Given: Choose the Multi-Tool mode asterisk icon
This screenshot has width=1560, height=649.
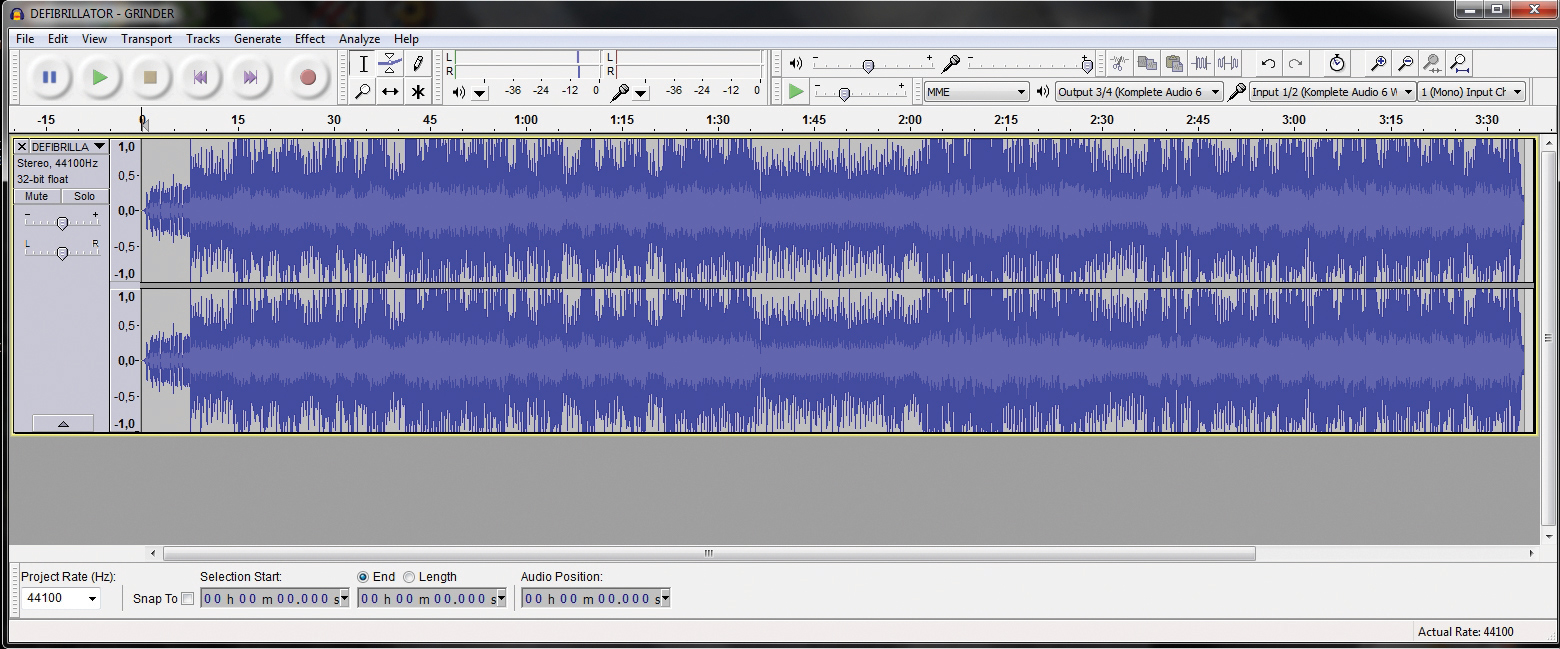Looking at the screenshot, I should (x=418, y=92).
